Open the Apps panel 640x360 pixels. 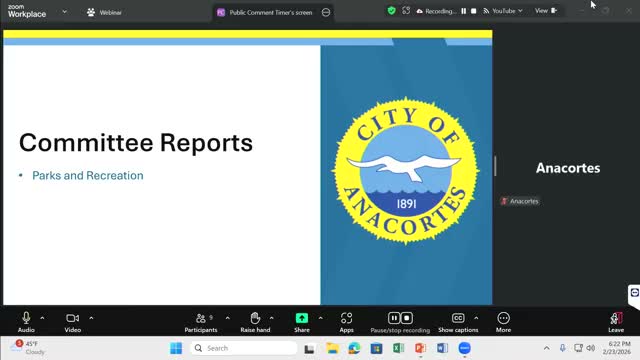346,322
